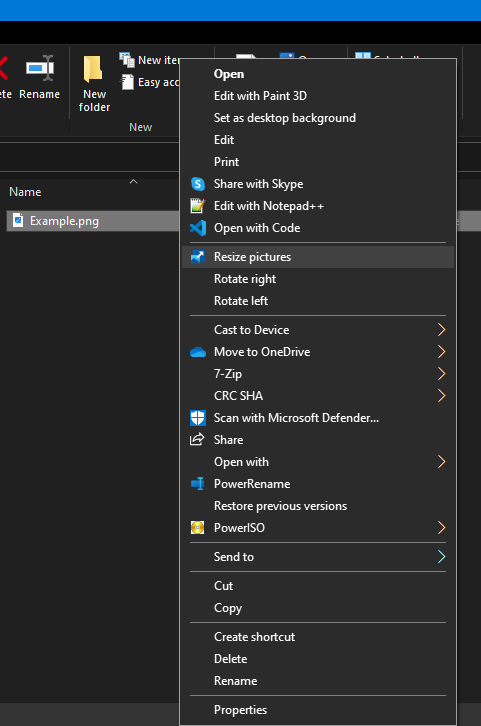Choose Rename in the context menu
The image size is (481, 726).
pos(318,681)
